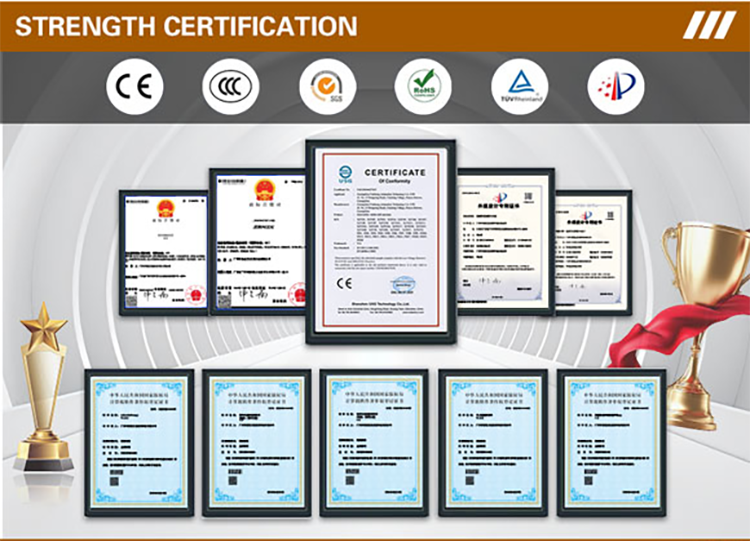Open the fourth blue certificate in the bottom row
The image size is (750, 541).
493,442
